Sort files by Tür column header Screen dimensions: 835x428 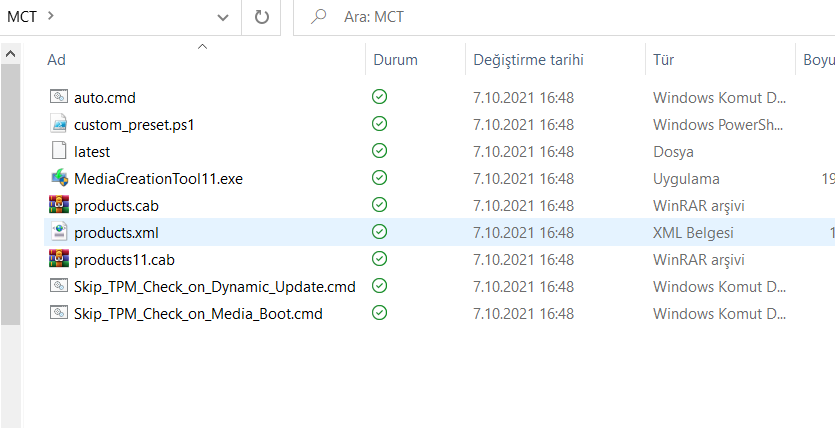[663, 60]
